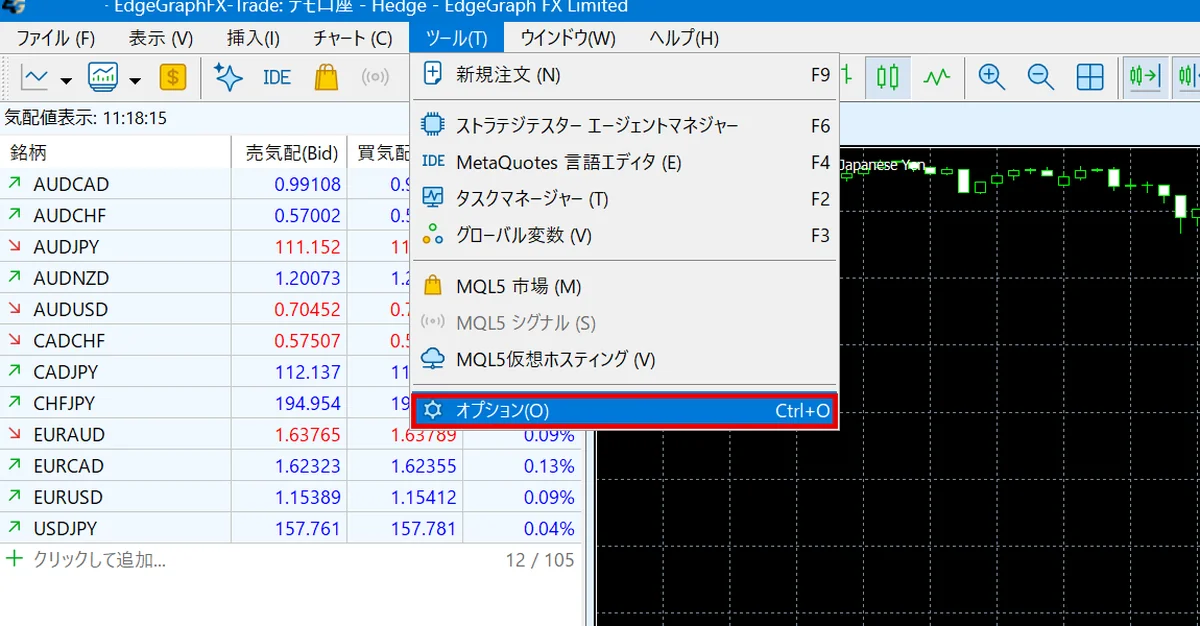Click the USDJPY daily change 0.04%
The width and height of the screenshot is (1200, 626).
point(550,529)
